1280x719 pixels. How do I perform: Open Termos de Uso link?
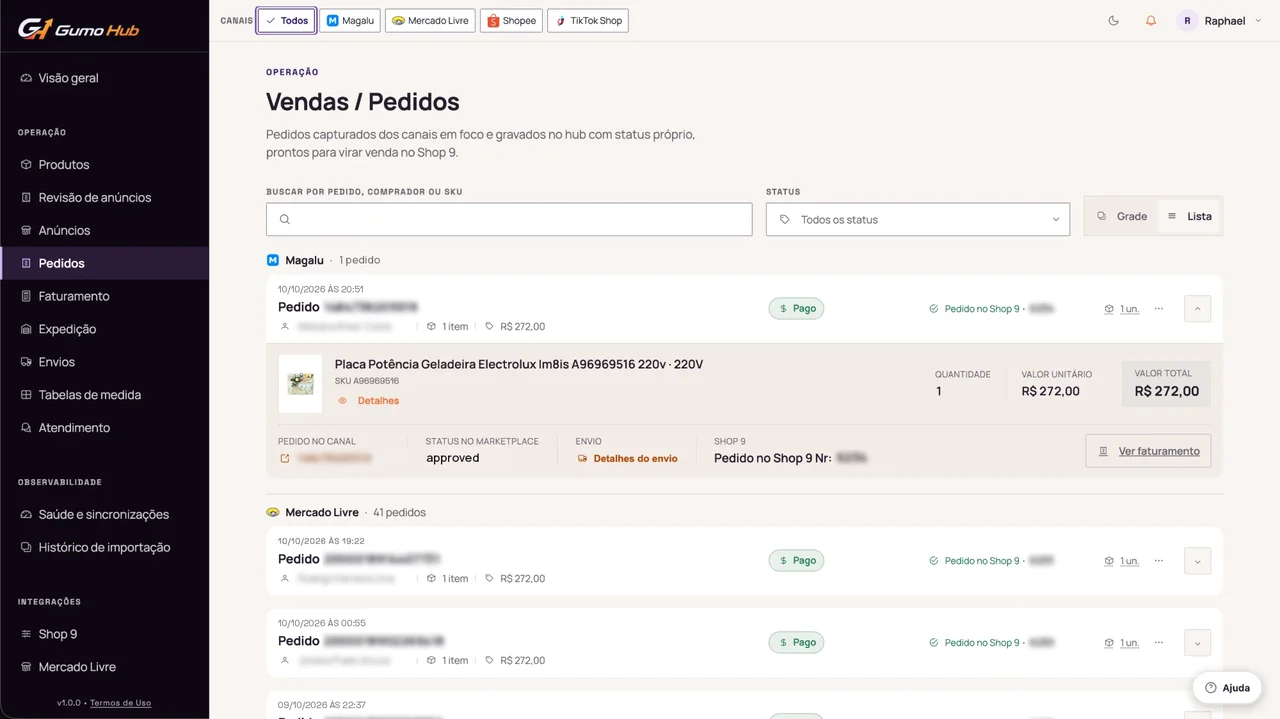click(120, 703)
